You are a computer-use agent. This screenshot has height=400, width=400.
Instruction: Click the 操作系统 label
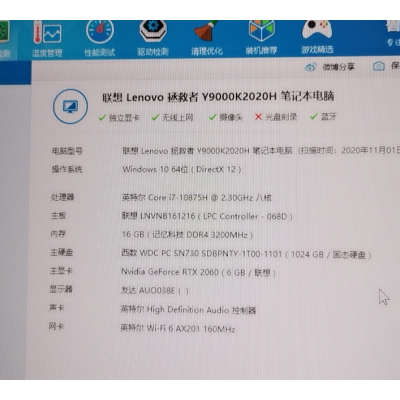pyautogui.click(x=67, y=169)
